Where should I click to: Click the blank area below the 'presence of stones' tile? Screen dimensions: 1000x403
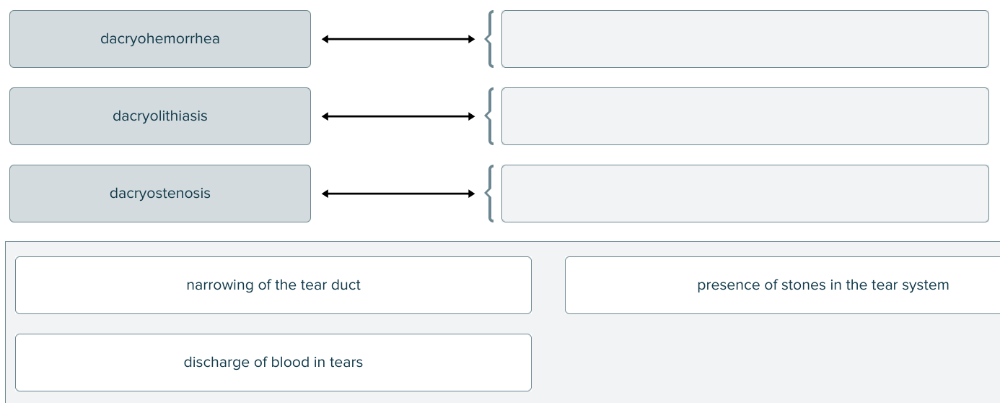(782, 362)
